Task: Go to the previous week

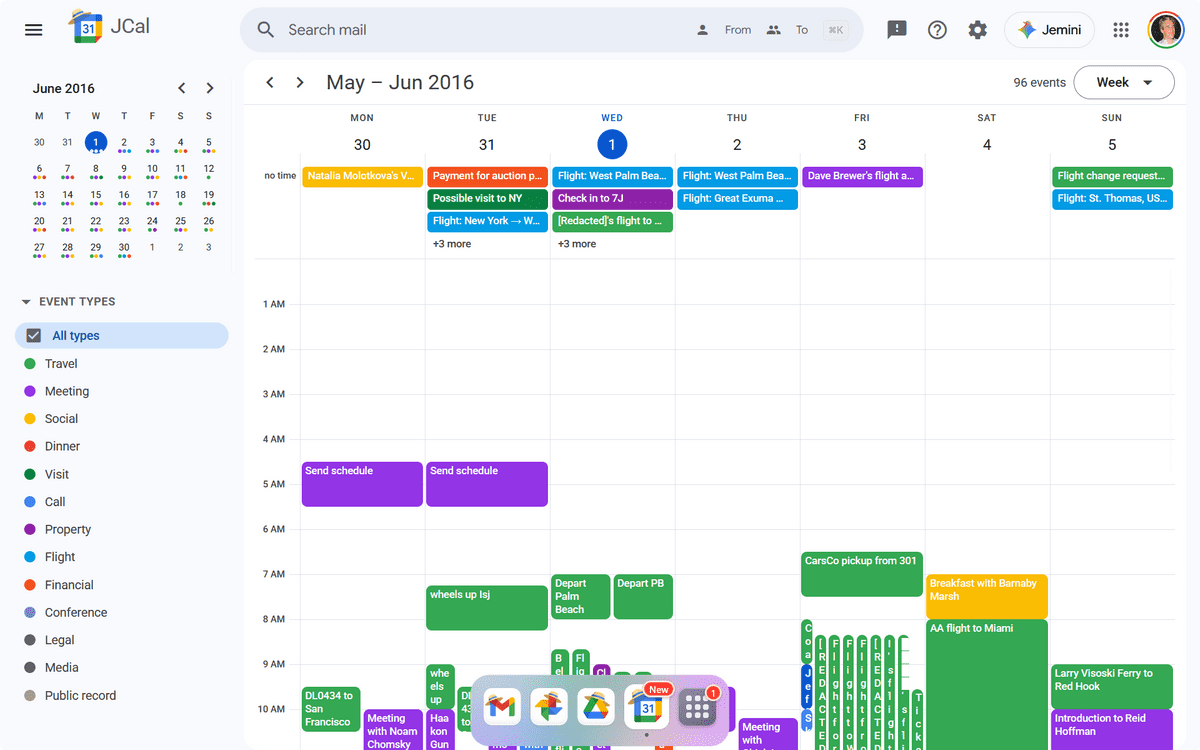Action: (x=269, y=83)
